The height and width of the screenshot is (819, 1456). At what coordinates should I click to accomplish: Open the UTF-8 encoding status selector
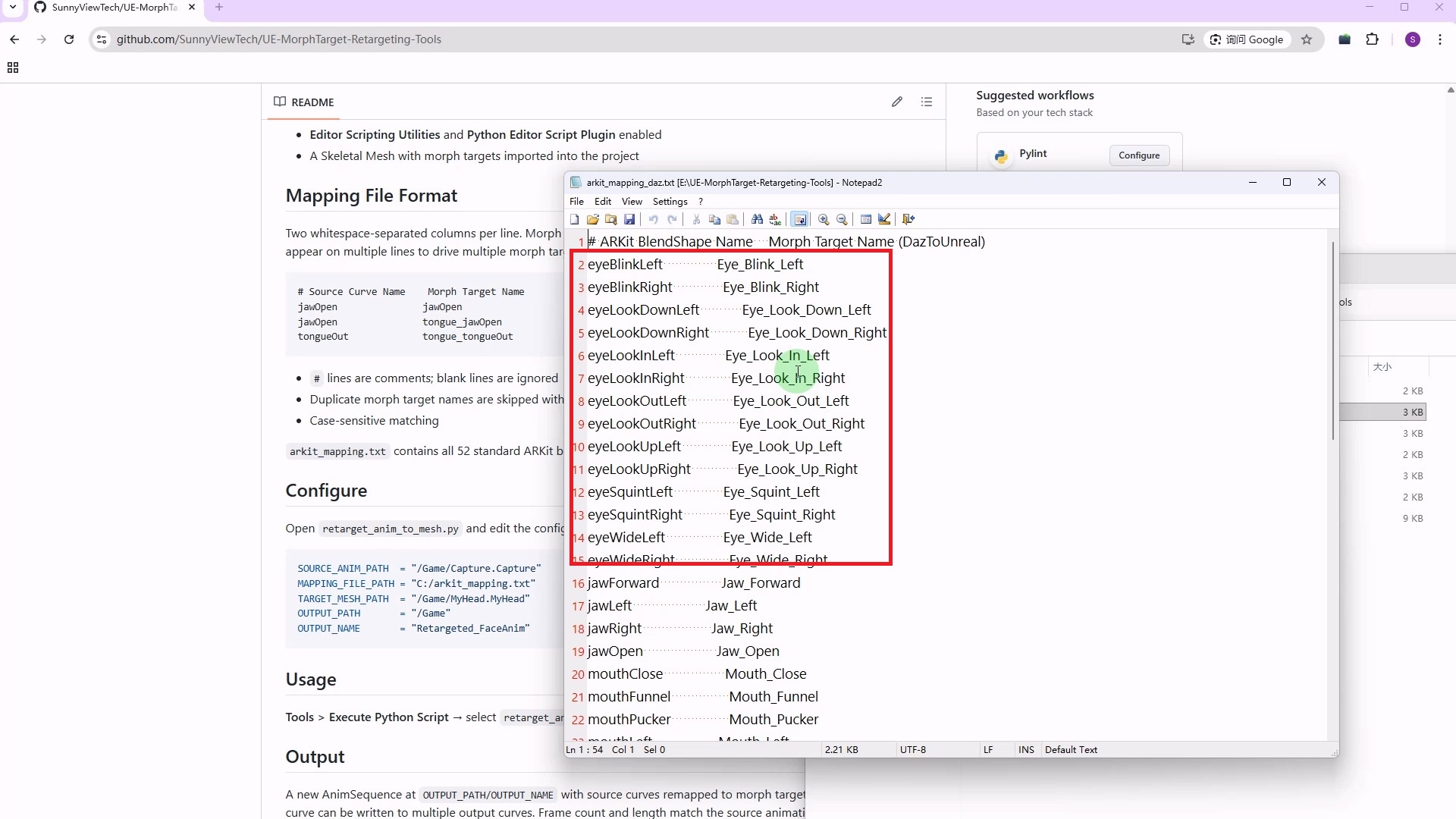click(x=912, y=749)
